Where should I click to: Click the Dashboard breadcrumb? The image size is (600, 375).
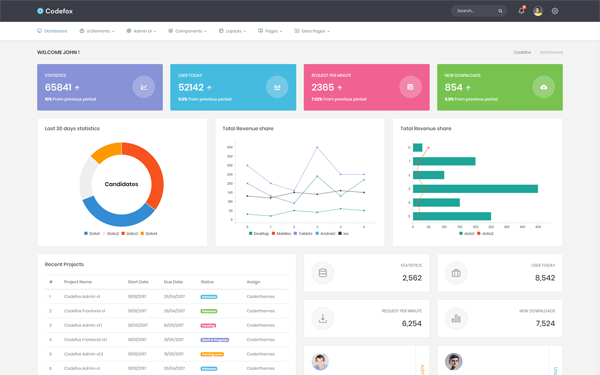(551, 52)
